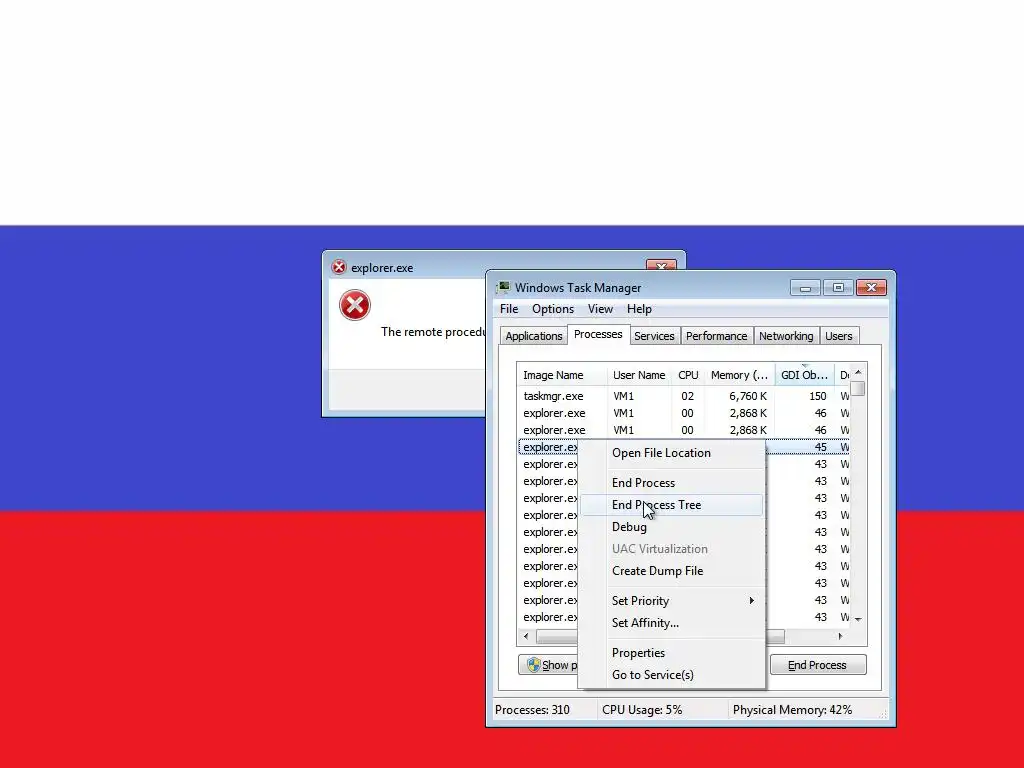Switch to the Processes tab
The width and height of the screenshot is (1024, 768).
[598, 334]
